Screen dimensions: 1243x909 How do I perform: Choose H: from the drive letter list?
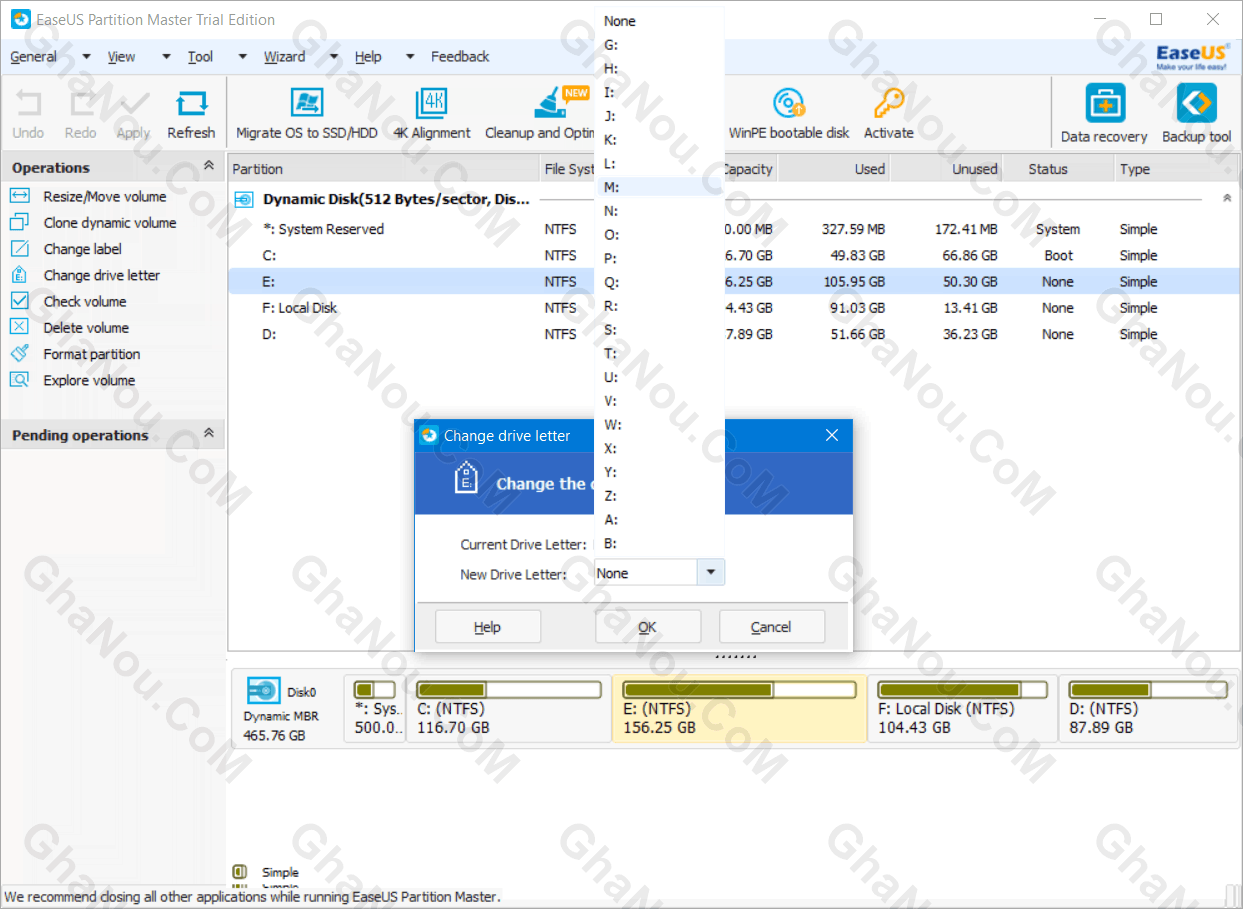click(660, 69)
